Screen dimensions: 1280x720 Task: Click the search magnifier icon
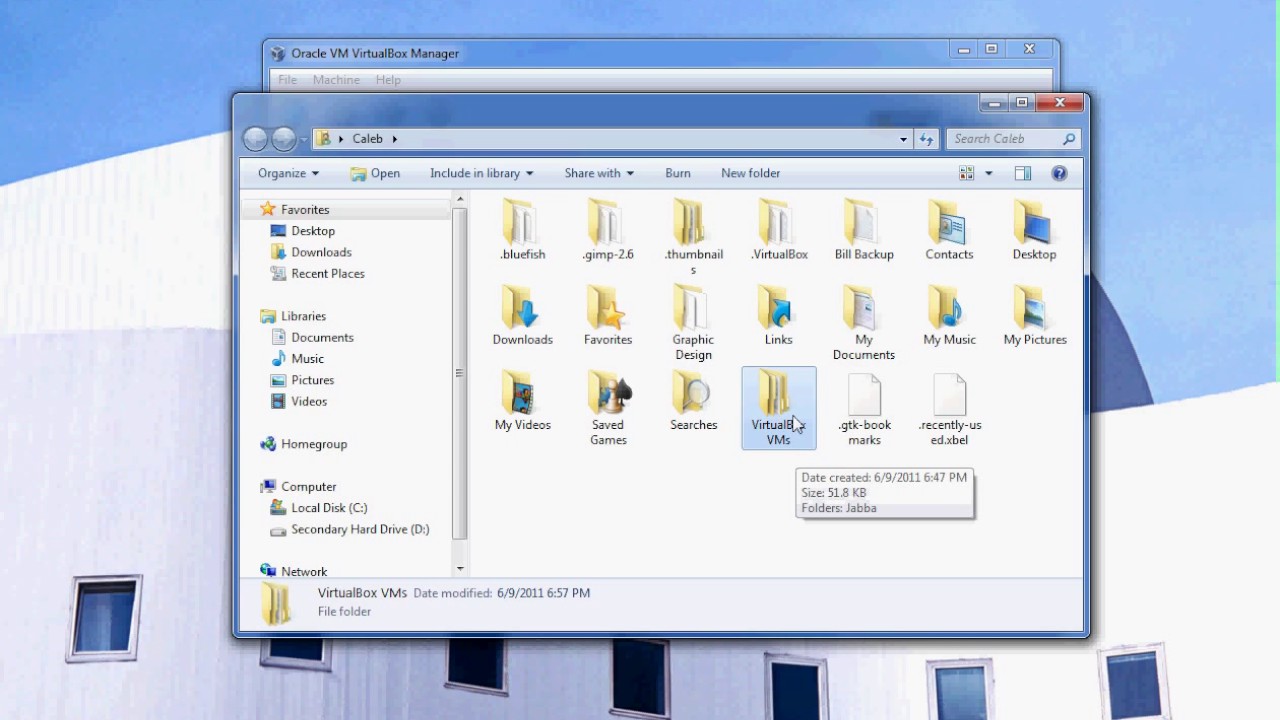click(1068, 139)
